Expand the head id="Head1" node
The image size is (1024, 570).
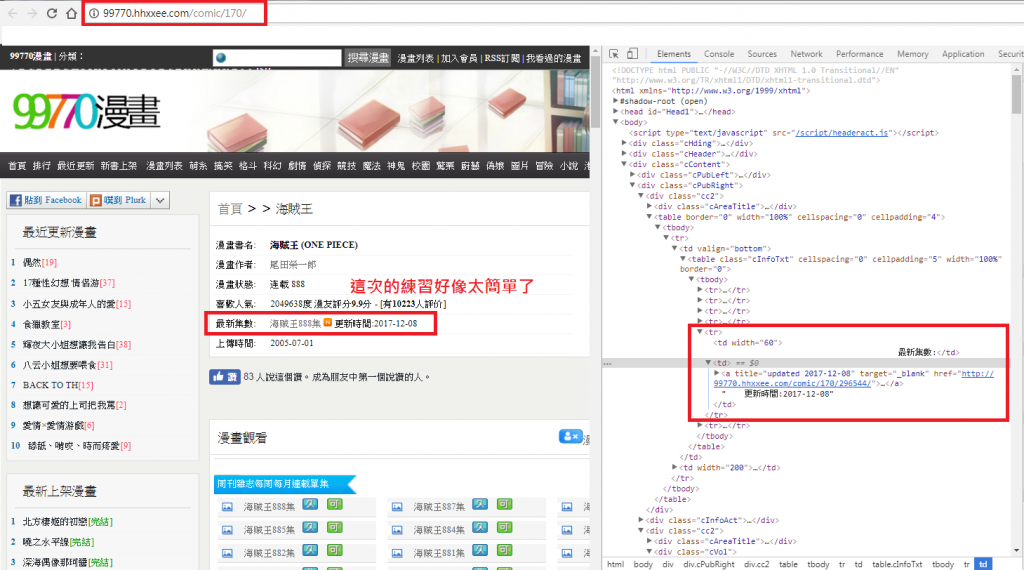616,112
